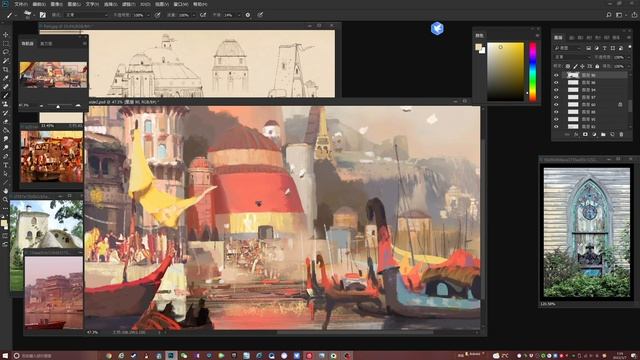Add a layer style with fx icon

pyautogui.click(x=576, y=134)
